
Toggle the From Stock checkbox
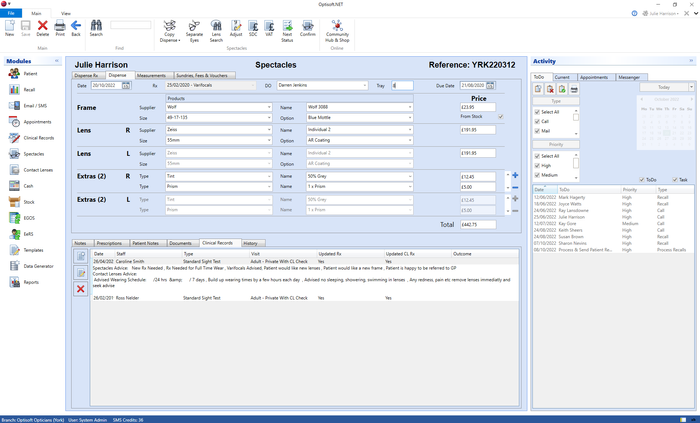click(x=500, y=116)
